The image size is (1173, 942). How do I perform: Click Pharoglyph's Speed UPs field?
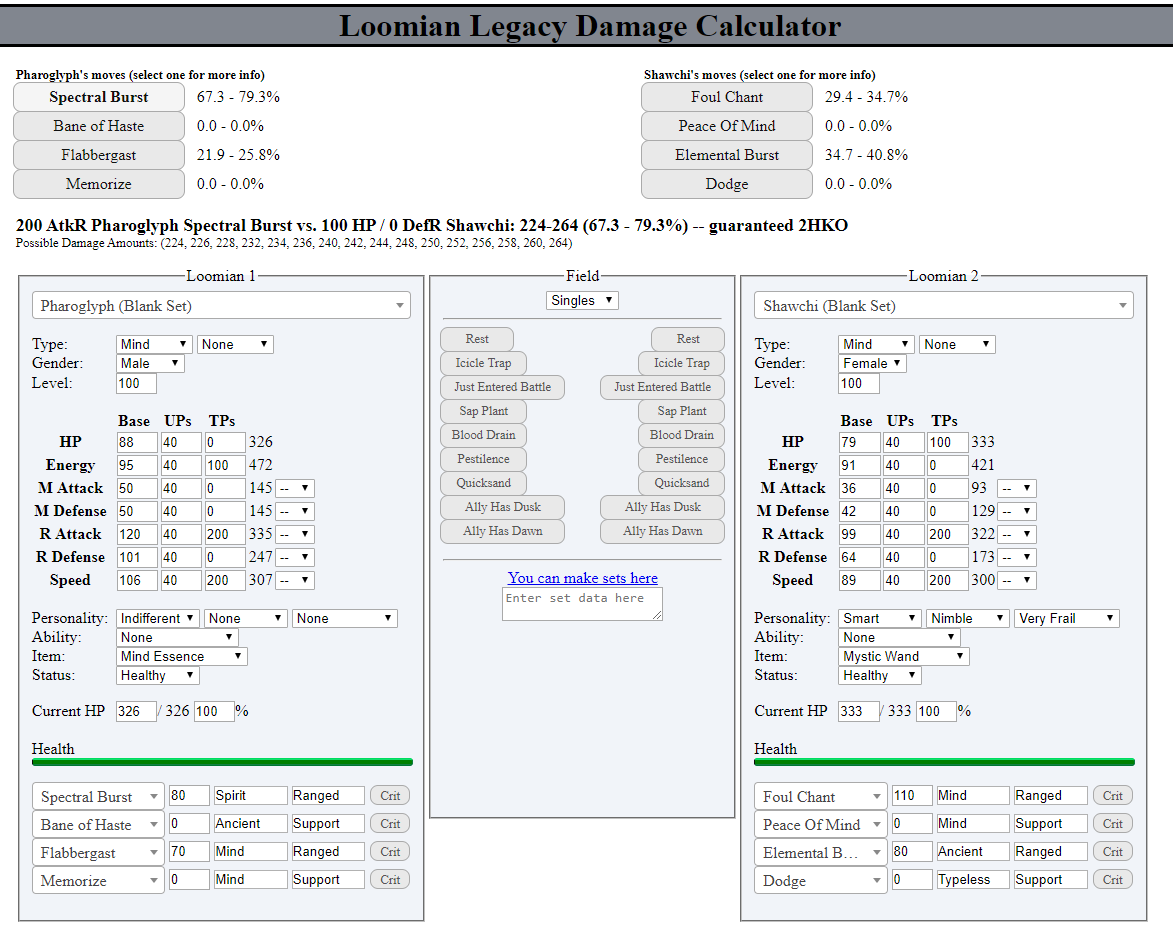point(181,580)
